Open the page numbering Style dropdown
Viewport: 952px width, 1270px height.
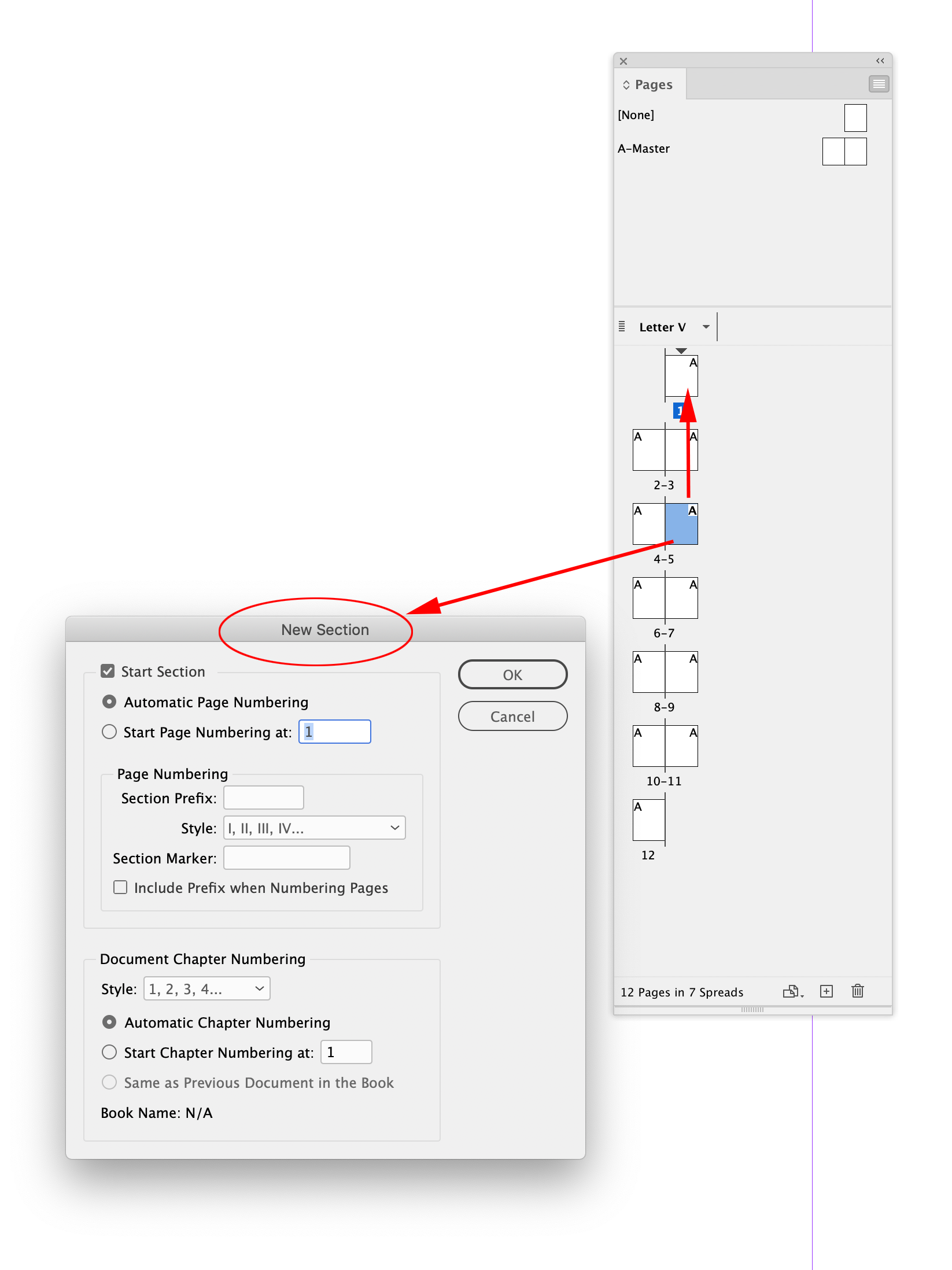click(x=314, y=828)
